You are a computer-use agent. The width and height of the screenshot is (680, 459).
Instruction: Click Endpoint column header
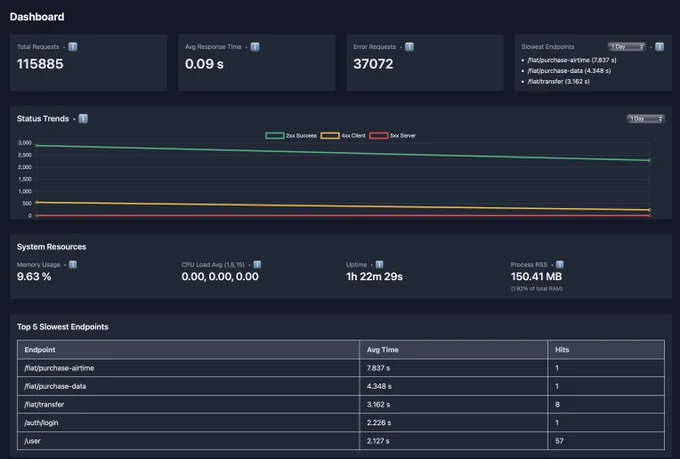(188, 350)
